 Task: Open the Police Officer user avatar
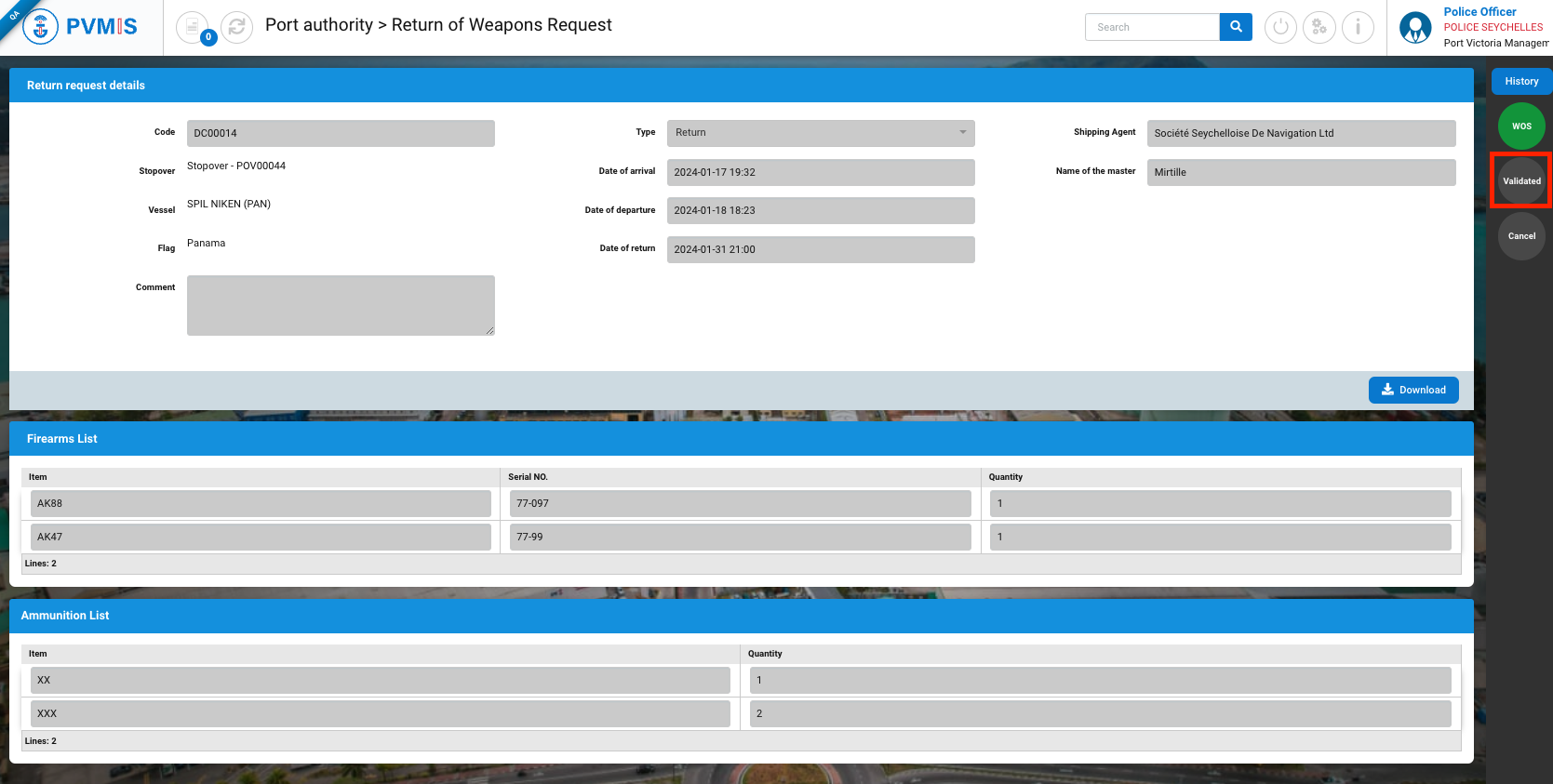(1415, 28)
